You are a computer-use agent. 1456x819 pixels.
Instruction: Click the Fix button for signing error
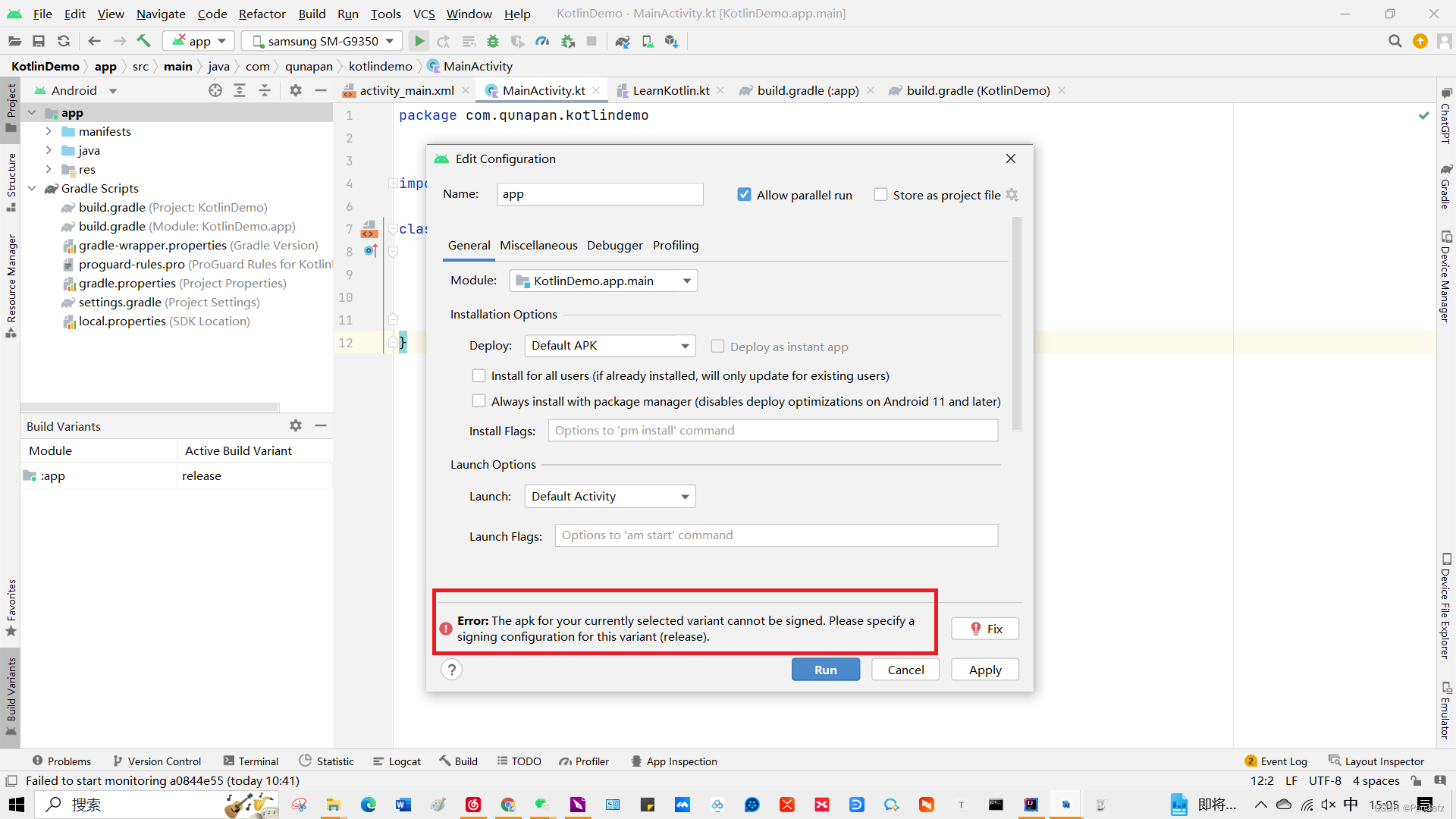(985, 629)
